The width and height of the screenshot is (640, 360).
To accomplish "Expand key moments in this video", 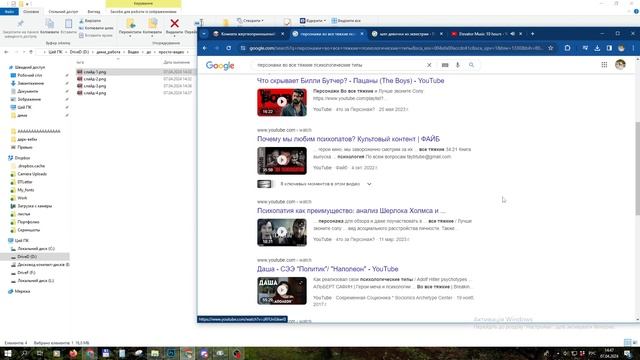I will [369, 184].
